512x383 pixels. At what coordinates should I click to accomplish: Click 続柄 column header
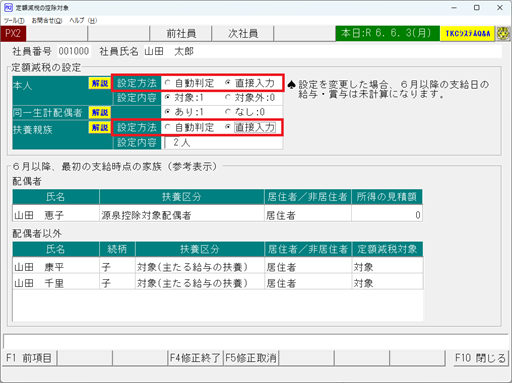click(117, 249)
